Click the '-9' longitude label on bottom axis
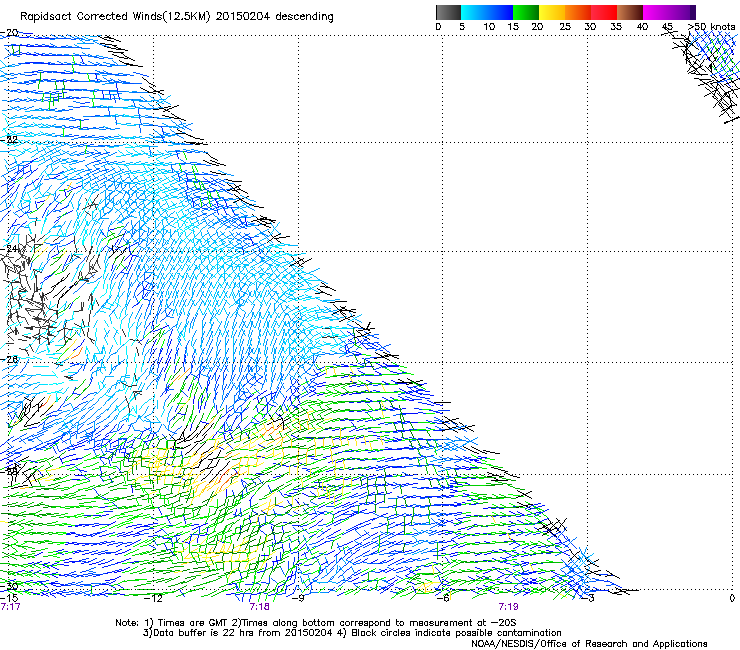This screenshot has height=650, width=740. (x=298, y=598)
